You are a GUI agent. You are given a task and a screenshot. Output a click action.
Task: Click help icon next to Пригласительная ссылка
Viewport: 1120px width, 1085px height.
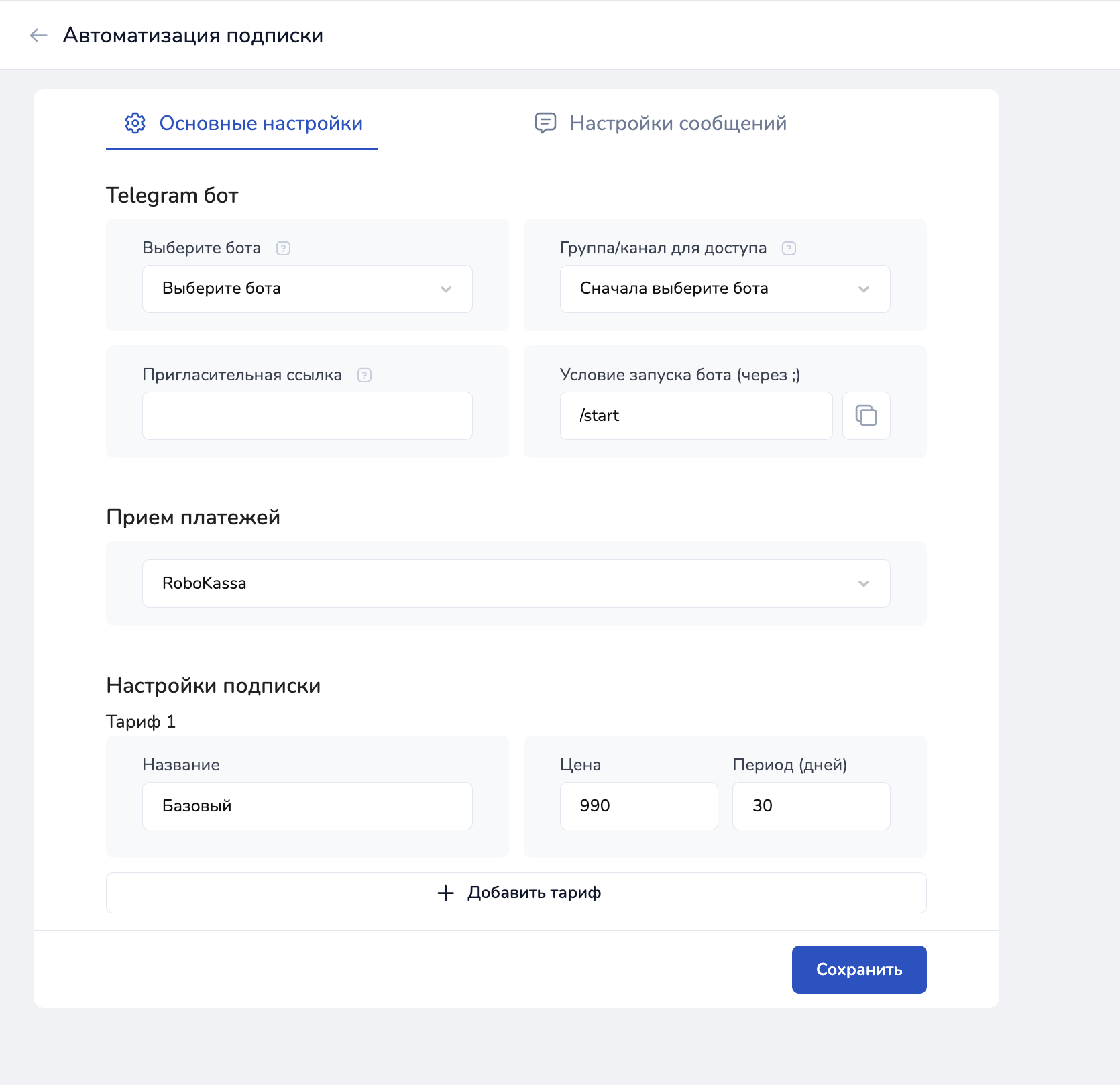[364, 376]
